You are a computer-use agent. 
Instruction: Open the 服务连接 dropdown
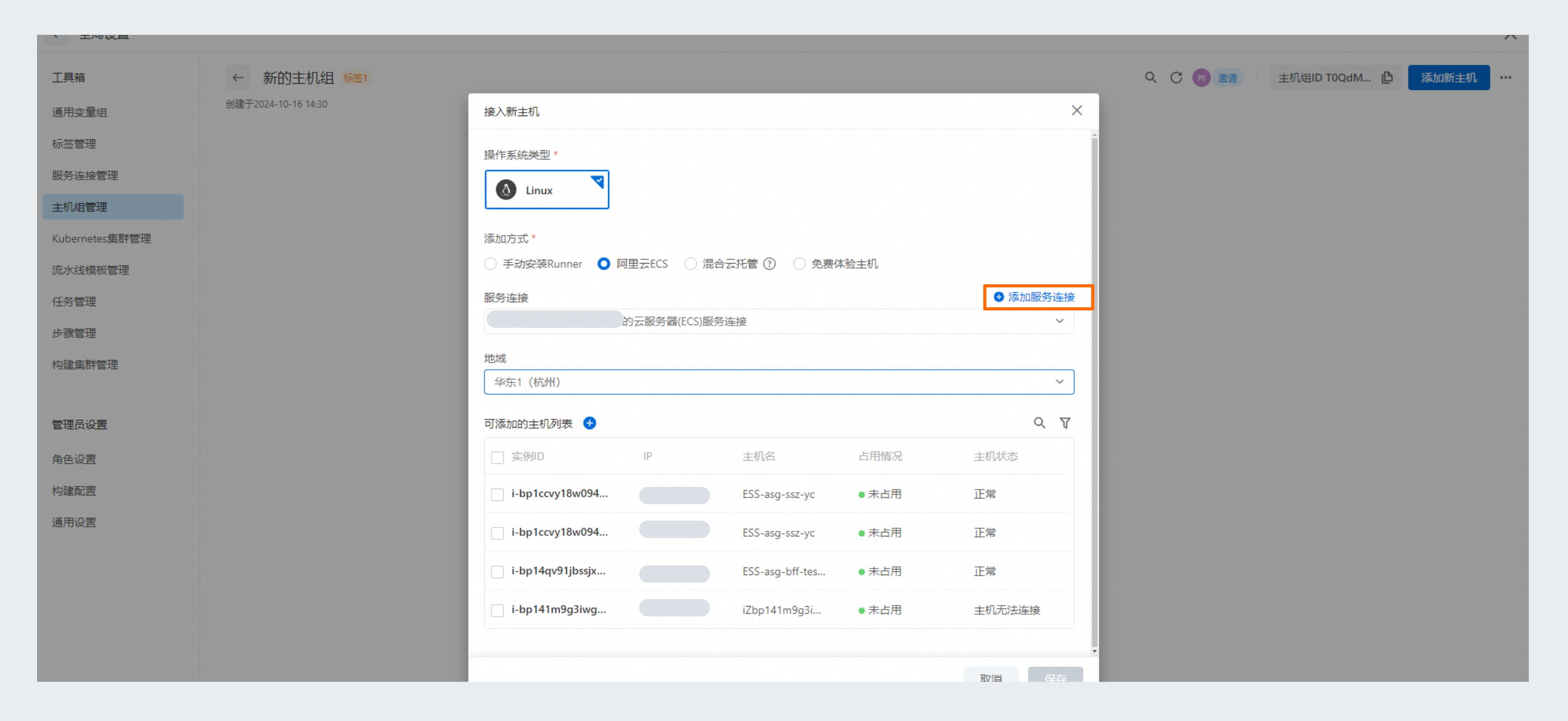779,321
